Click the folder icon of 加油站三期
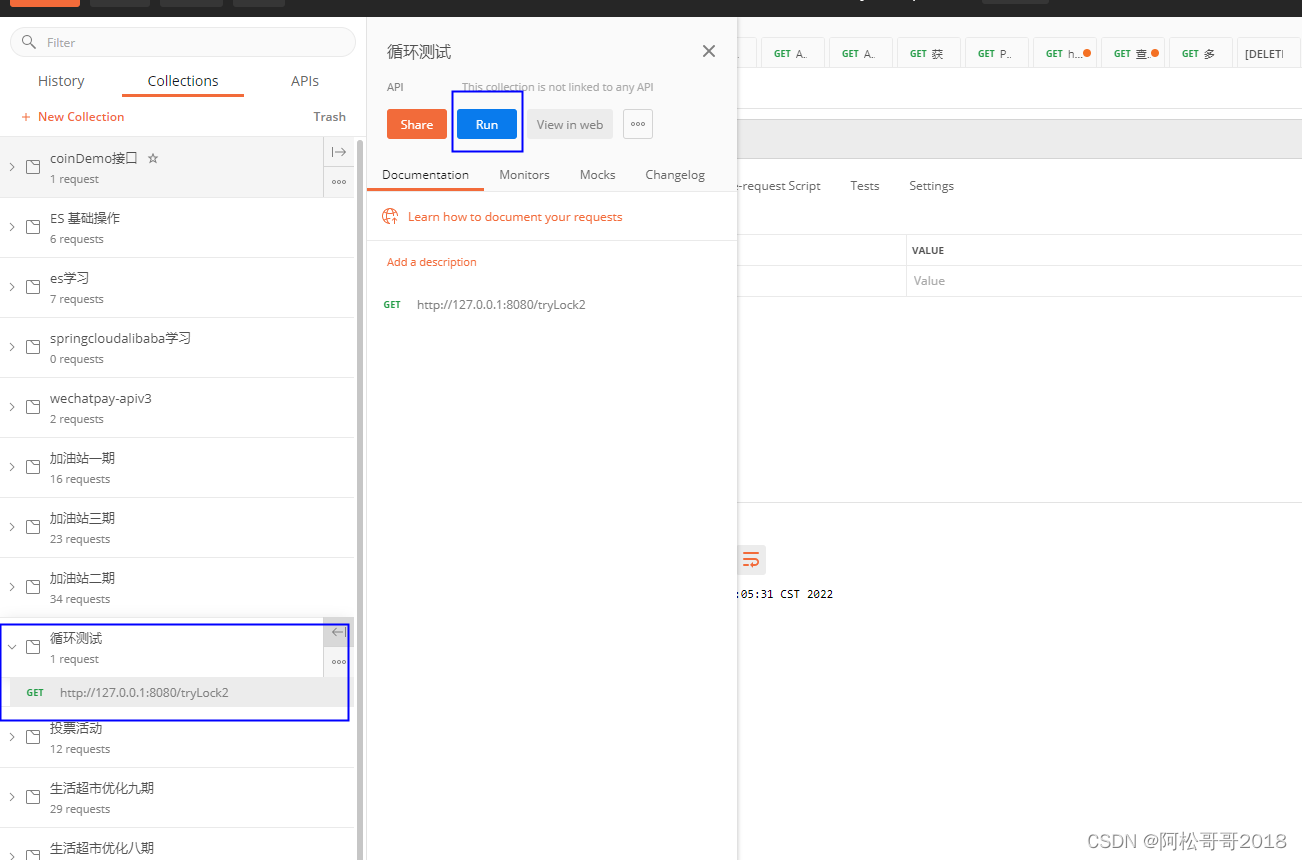Screen dimensions: 1302x860 [33, 527]
